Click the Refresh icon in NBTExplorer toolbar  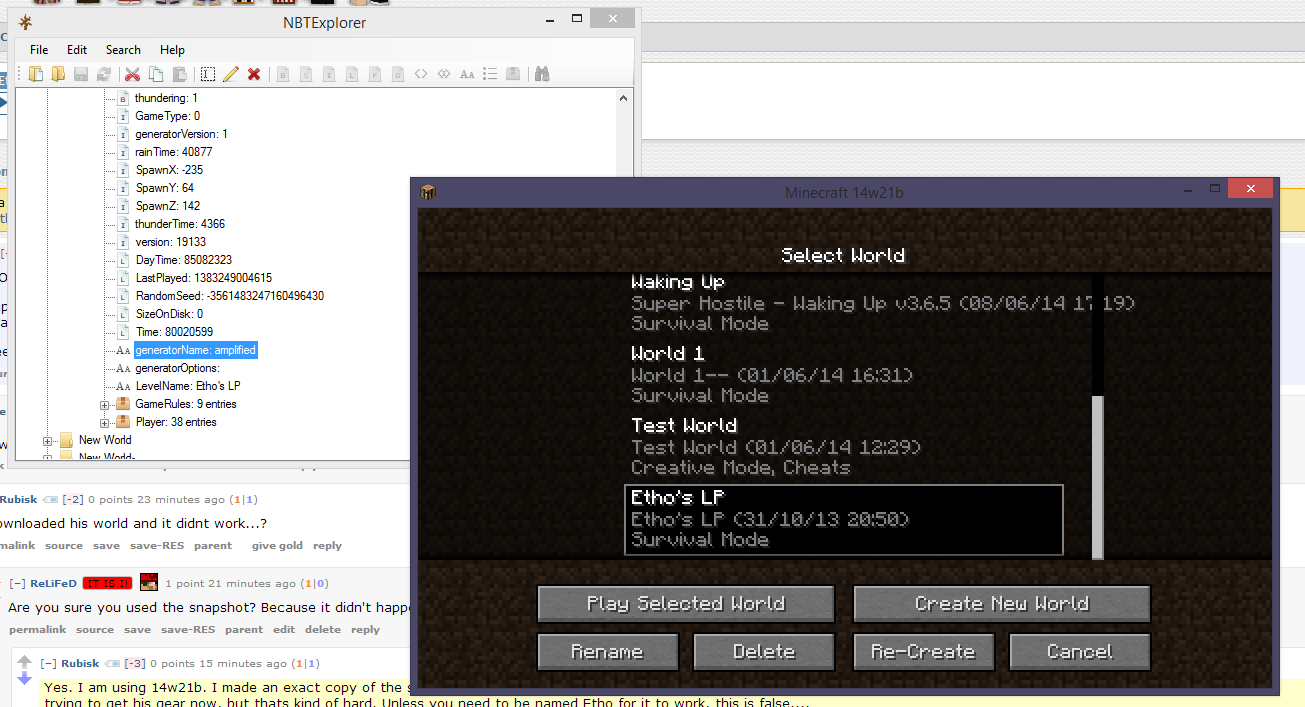[104, 74]
